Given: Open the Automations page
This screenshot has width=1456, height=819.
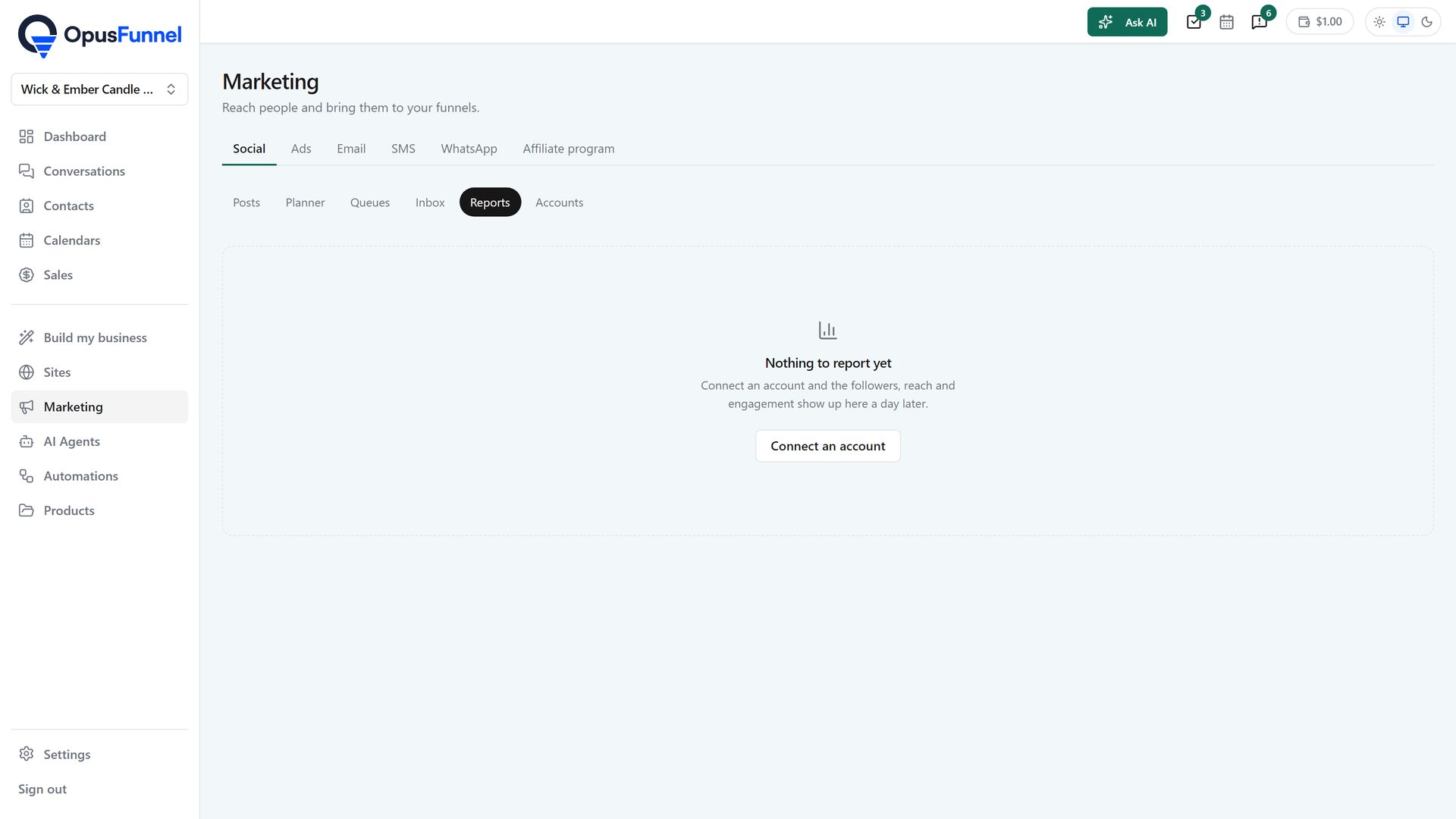Looking at the screenshot, I should tap(99, 476).
